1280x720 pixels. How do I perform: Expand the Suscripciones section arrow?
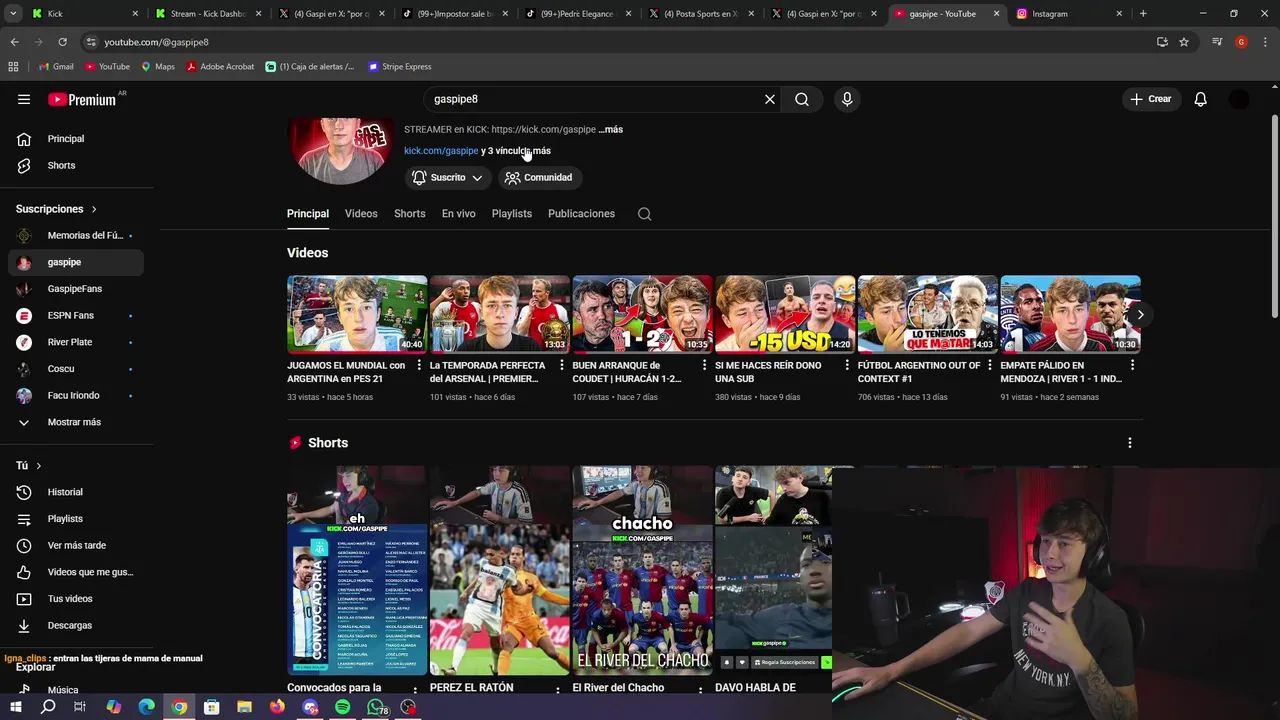click(94, 209)
